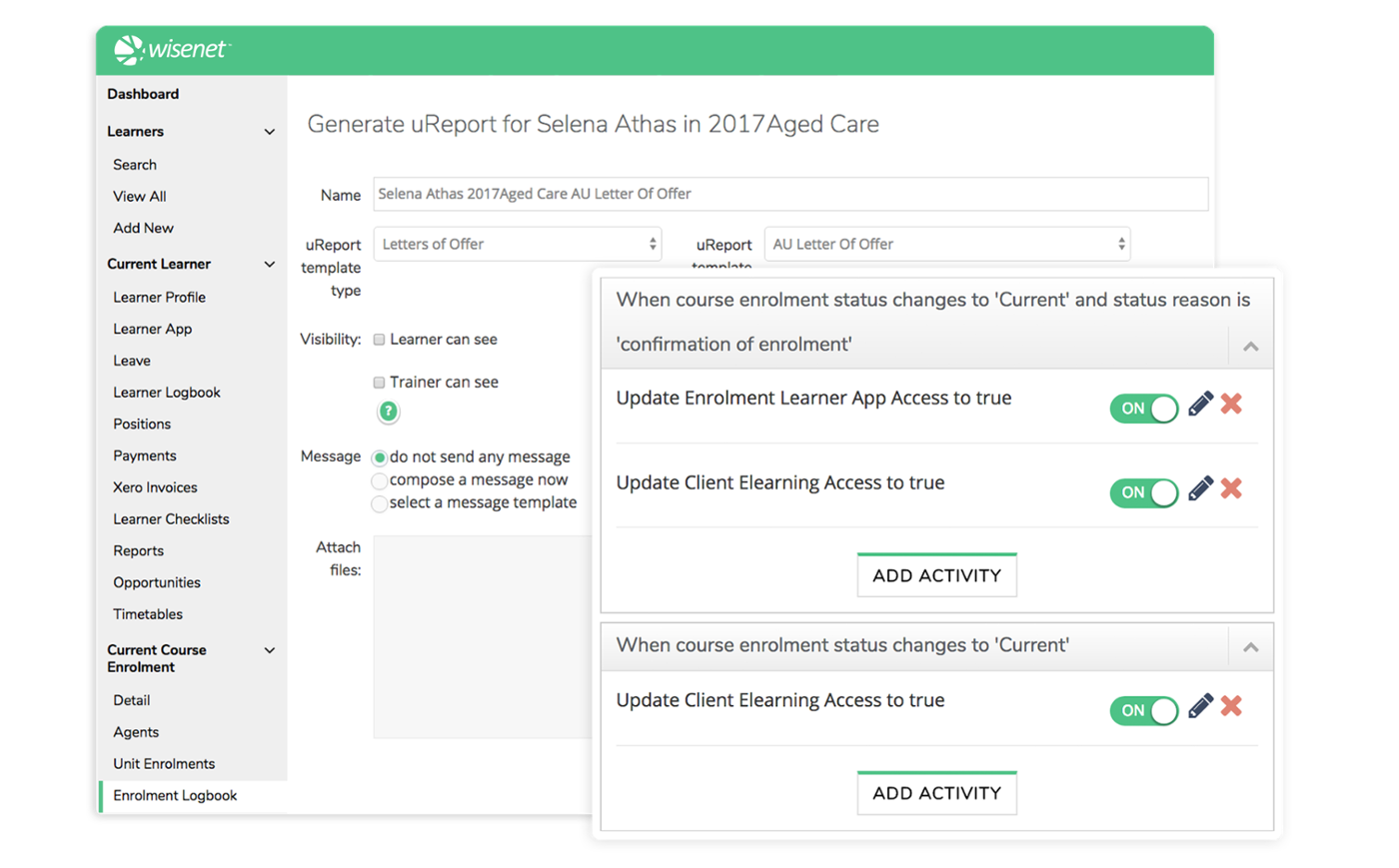
Task: Delete the activity in the 'Current' status workflow
Action: click(x=1231, y=706)
